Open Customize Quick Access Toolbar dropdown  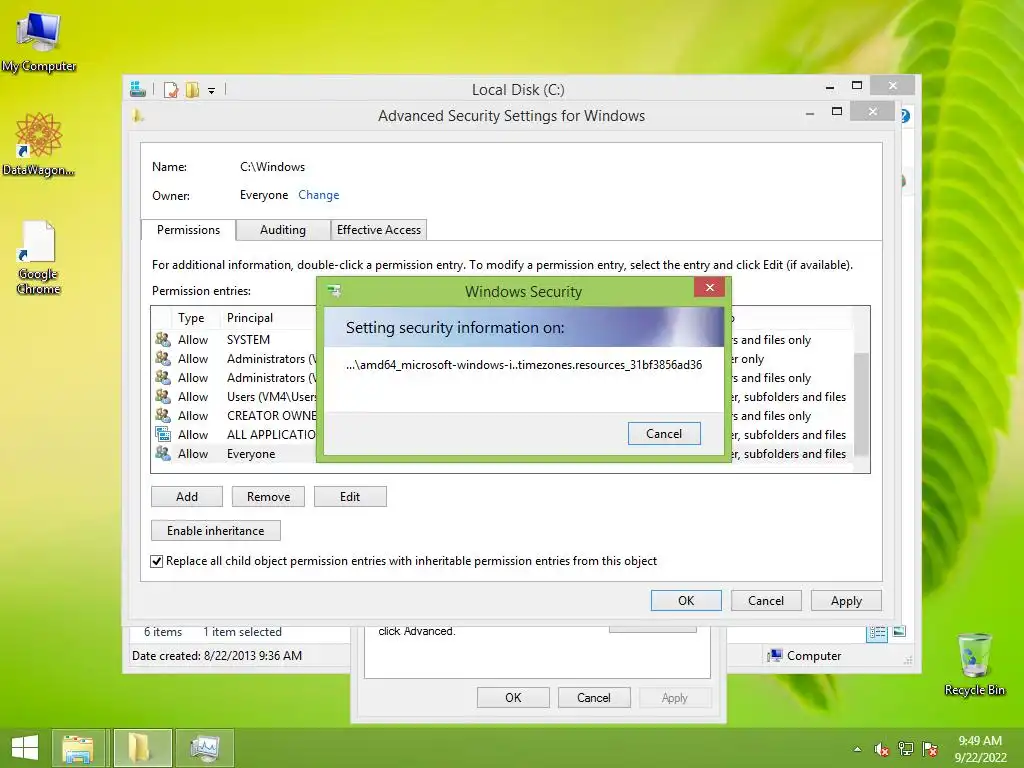point(212,91)
